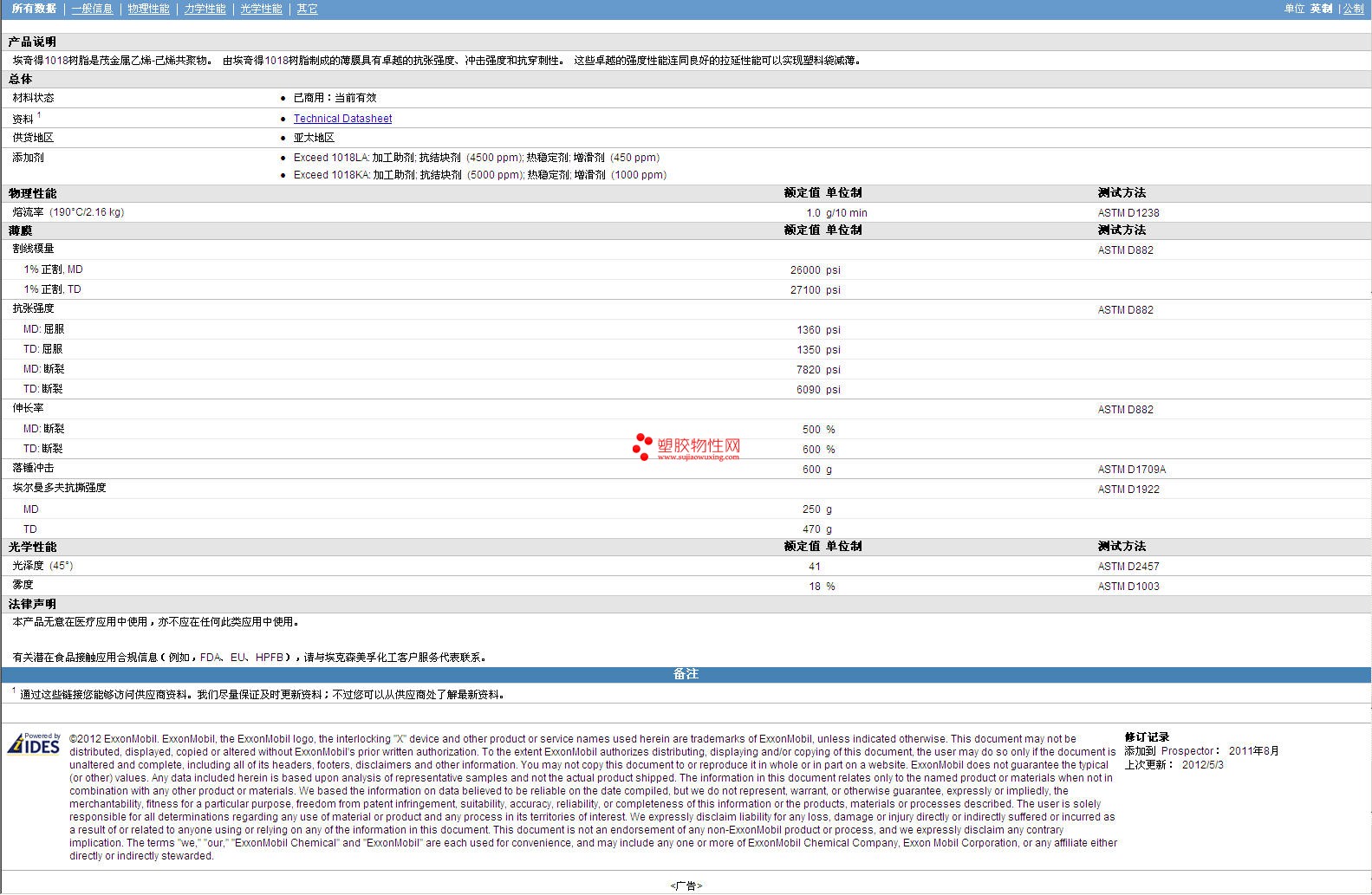Select the 熔流率 (190°C/2.16 kg) label

tap(68, 212)
